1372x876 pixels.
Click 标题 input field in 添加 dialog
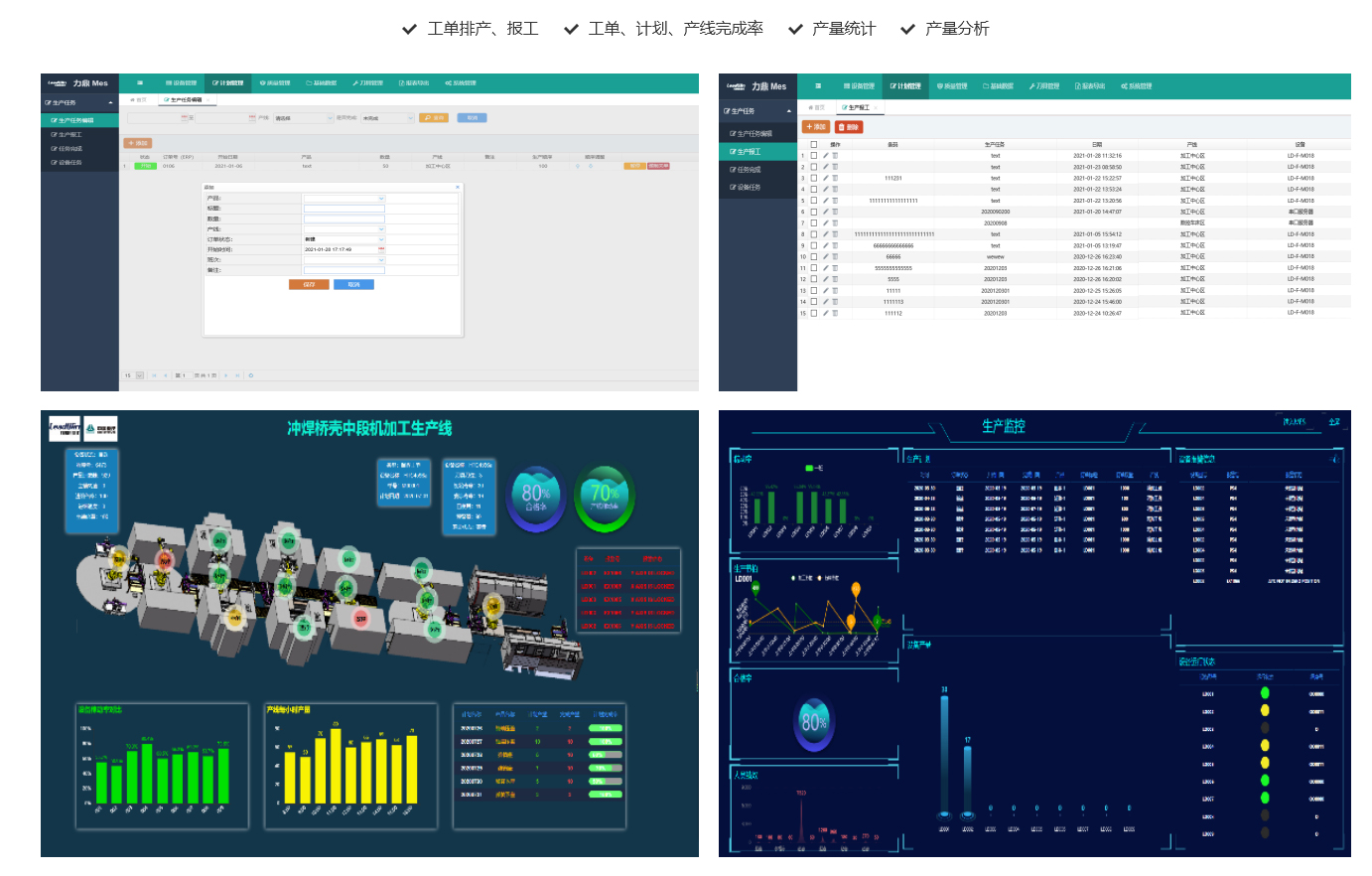pos(343,208)
